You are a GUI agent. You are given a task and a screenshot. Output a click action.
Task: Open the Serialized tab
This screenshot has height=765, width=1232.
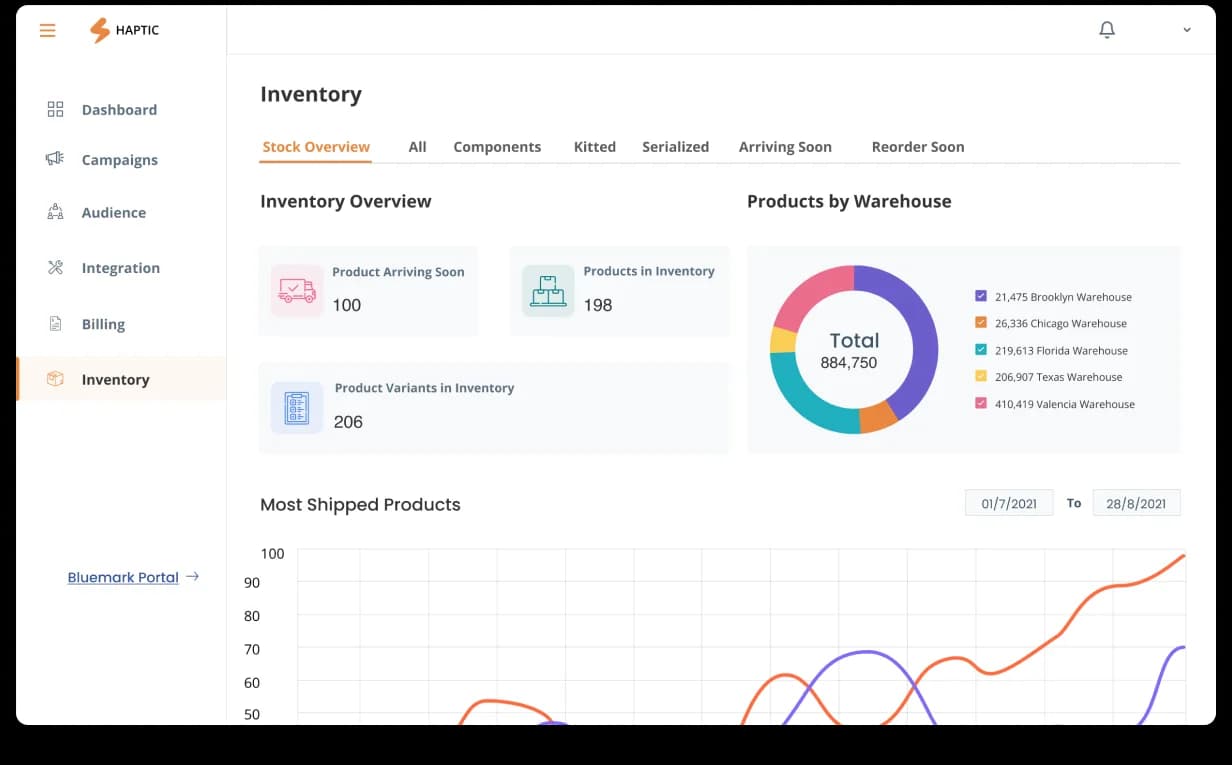[x=676, y=147]
